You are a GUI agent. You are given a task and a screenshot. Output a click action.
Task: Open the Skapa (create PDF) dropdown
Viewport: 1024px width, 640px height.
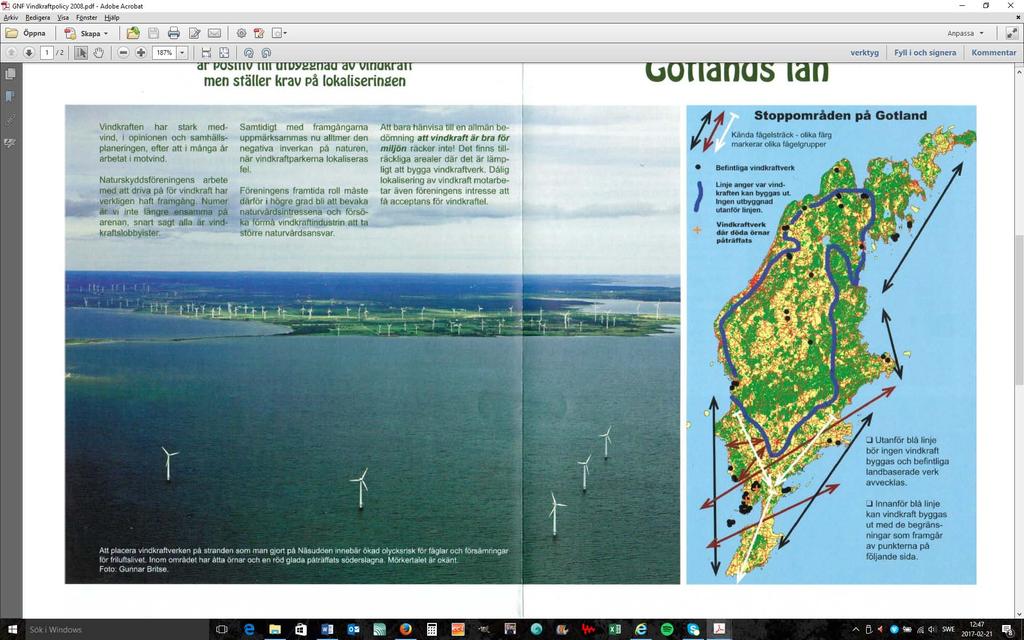pyautogui.click(x=86, y=33)
